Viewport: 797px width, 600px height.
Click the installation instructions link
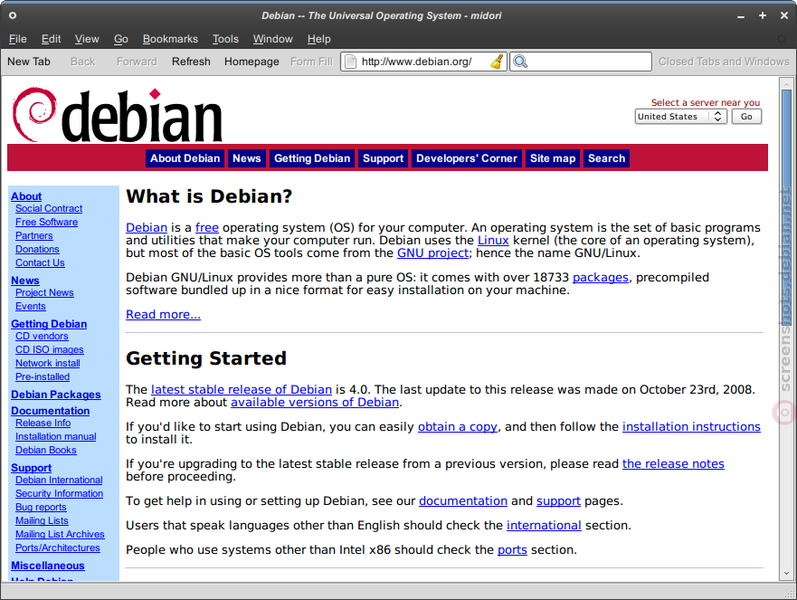[x=691, y=427]
